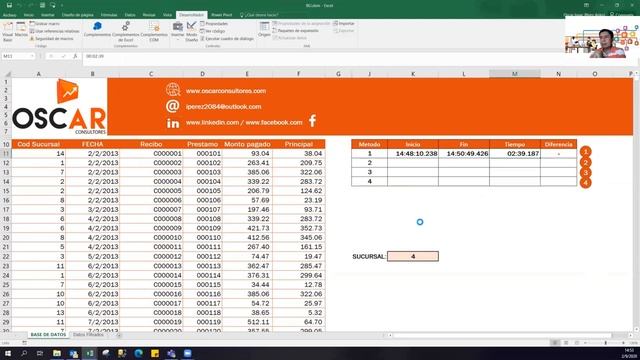This screenshot has height=360, width=640.
Task: Click the Excel icon in the taskbar
Action: [x=89, y=353]
